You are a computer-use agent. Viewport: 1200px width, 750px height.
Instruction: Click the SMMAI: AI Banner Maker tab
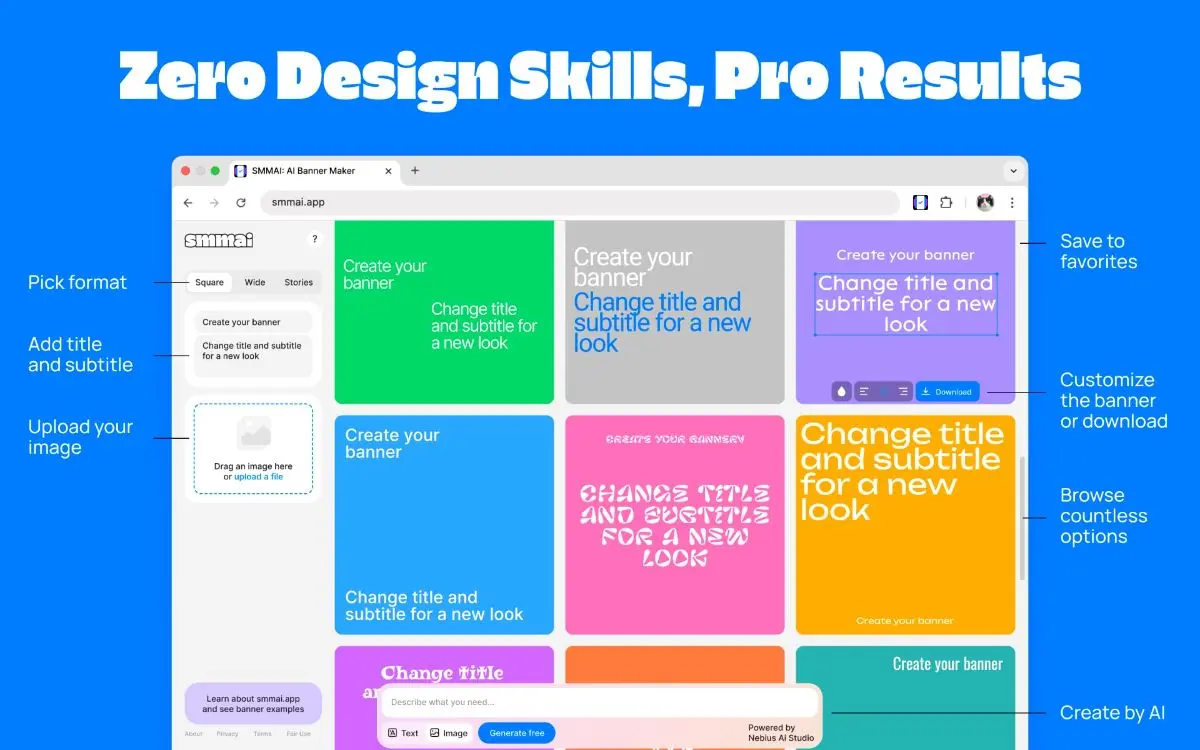point(315,171)
